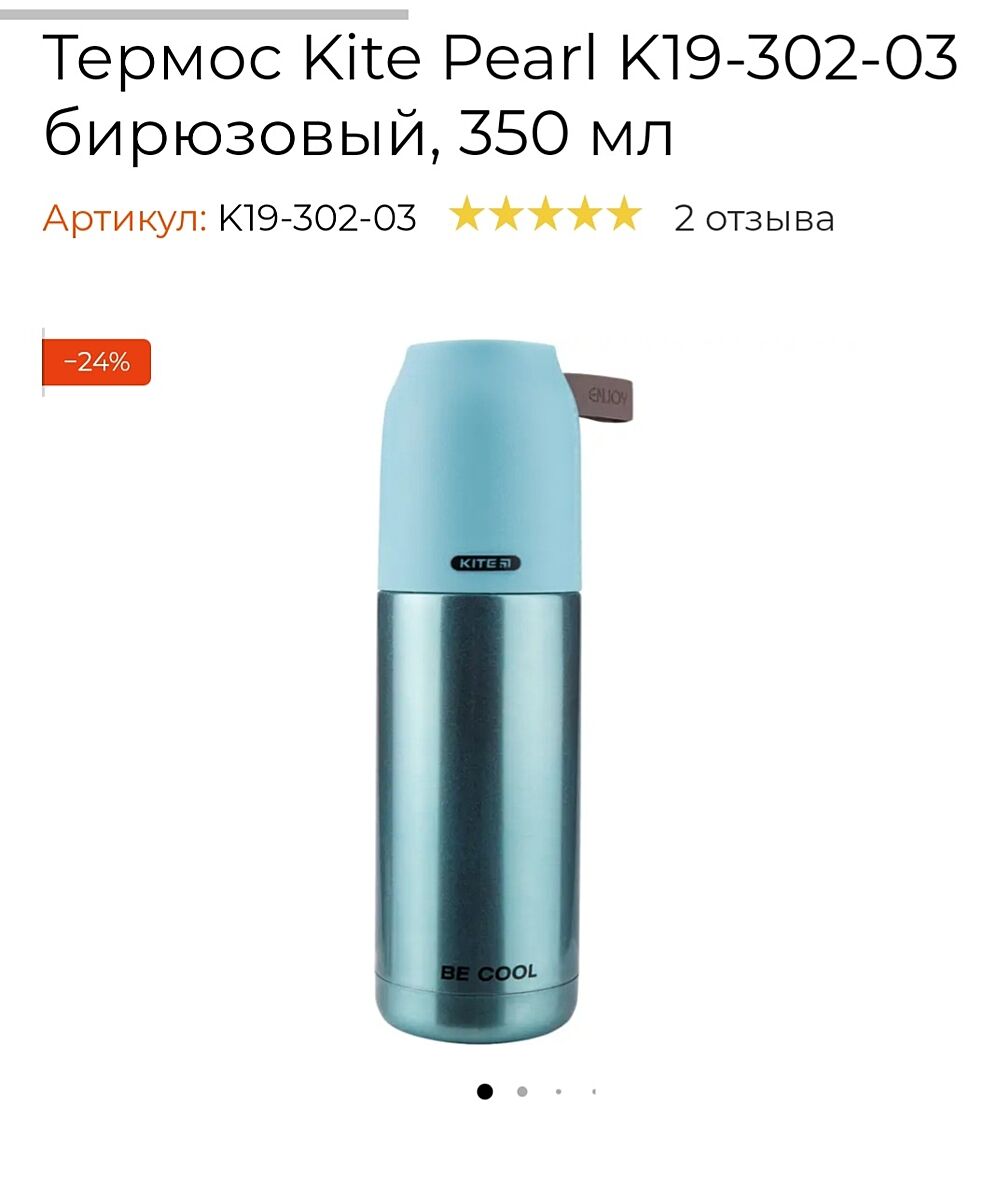
Task: Click the orange "Артикул:" label
Action: tap(125, 218)
